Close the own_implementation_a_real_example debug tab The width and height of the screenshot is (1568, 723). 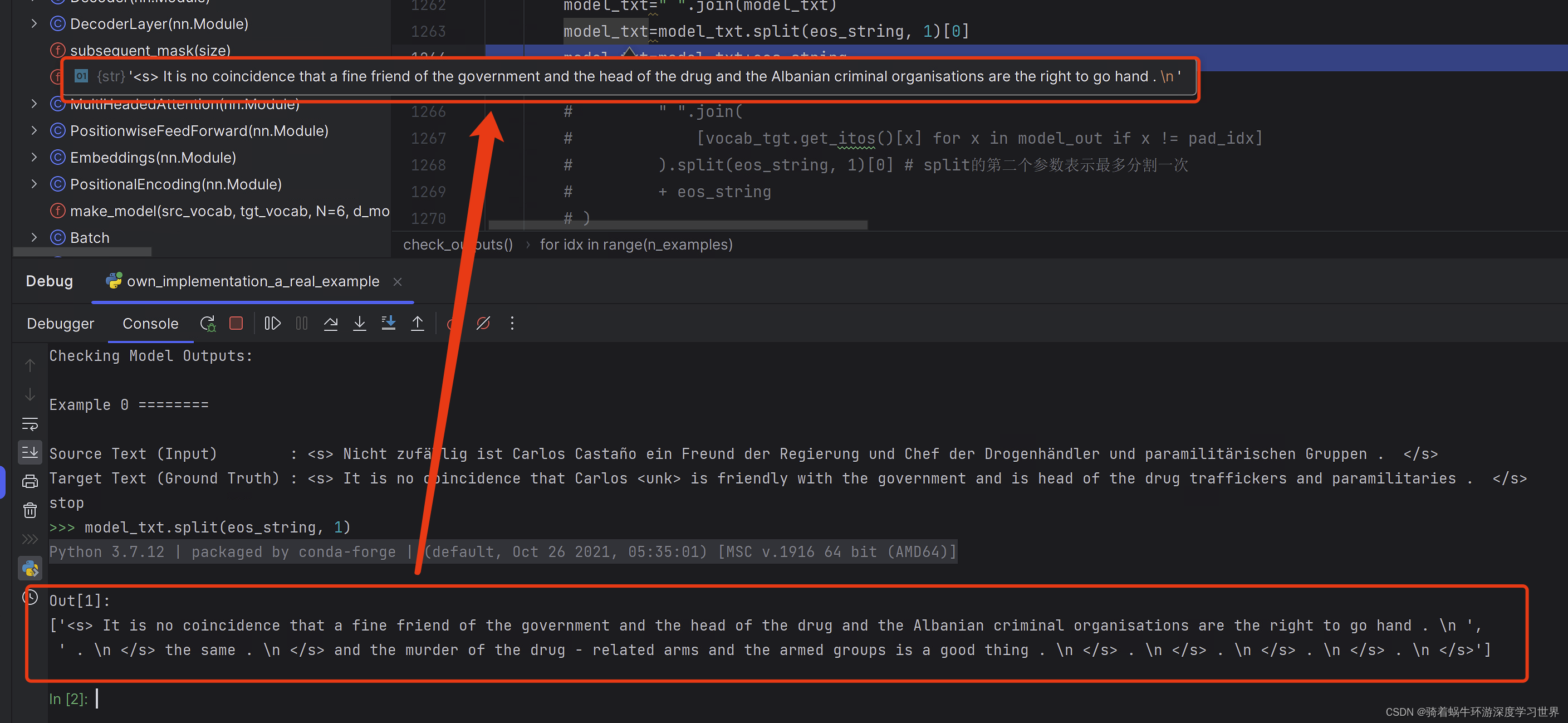click(398, 281)
